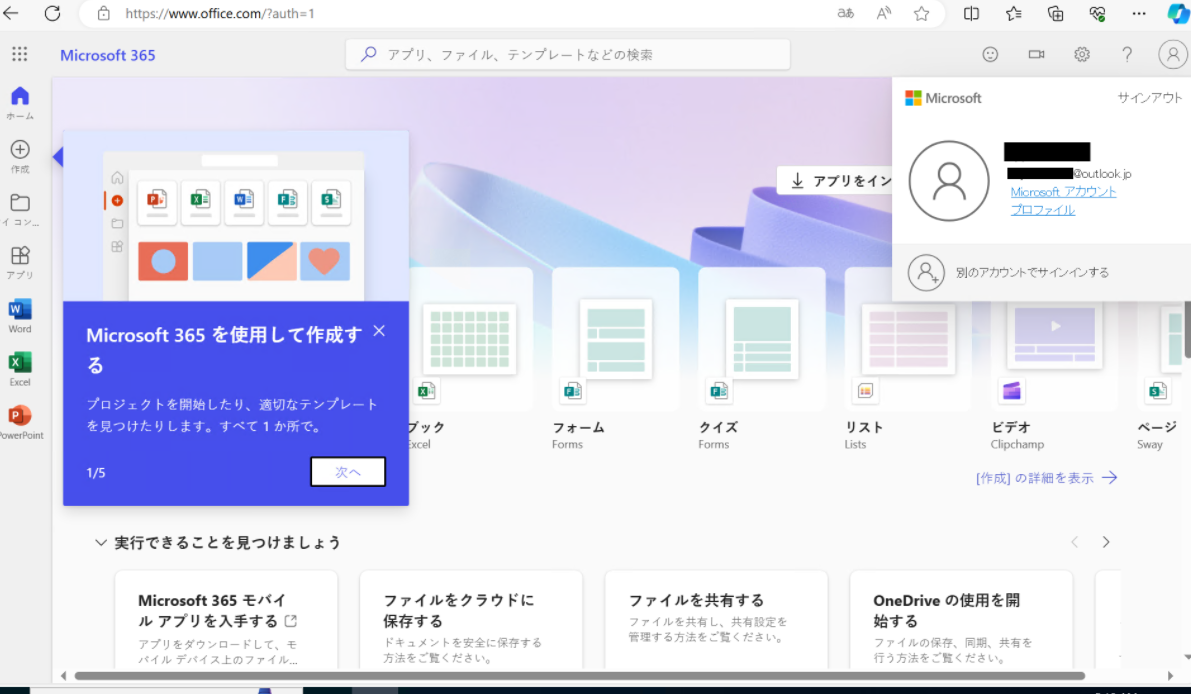Click the feedback smiley icon
The height and width of the screenshot is (694, 1191).
(x=990, y=55)
